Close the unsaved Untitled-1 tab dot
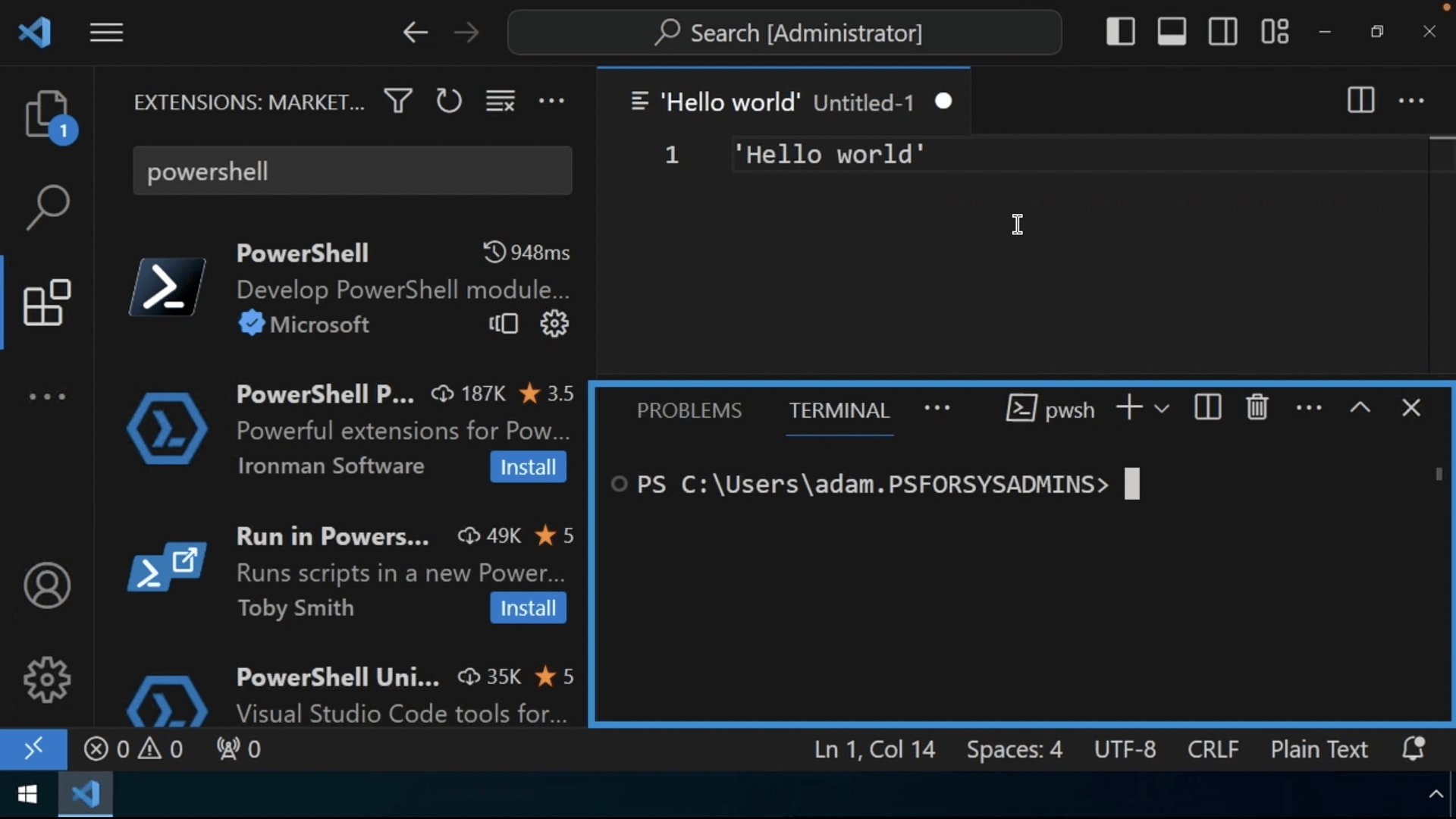1456x819 pixels. [x=943, y=102]
